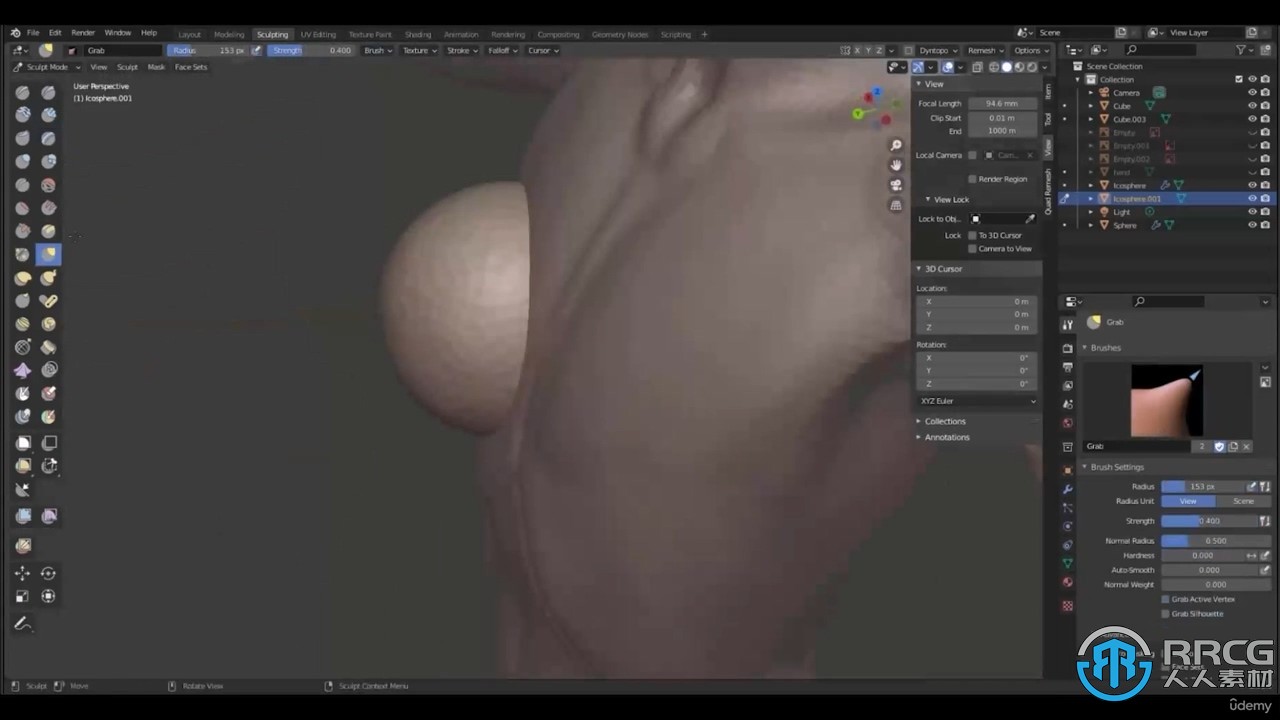The height and width of the screenshot is (720, 1280).
Task: Select solid viewport shading mode
Action: point(1007,67)
